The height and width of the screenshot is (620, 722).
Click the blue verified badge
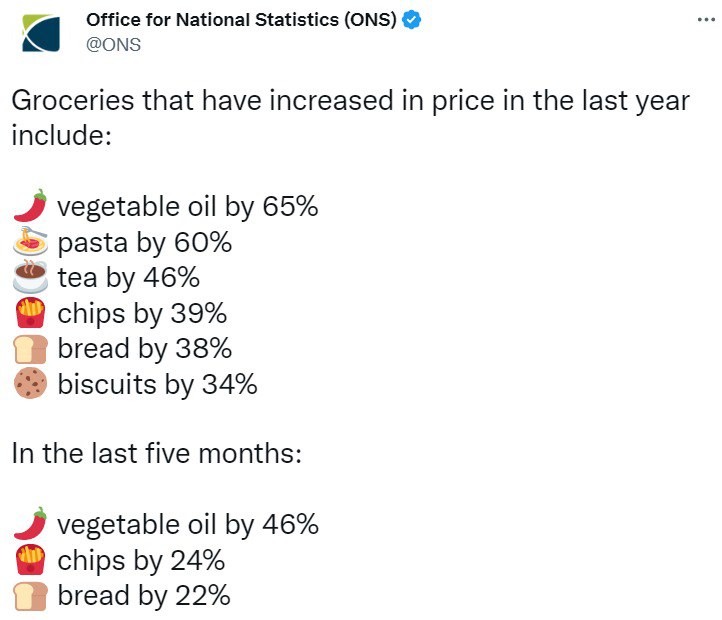coord(411,20)
